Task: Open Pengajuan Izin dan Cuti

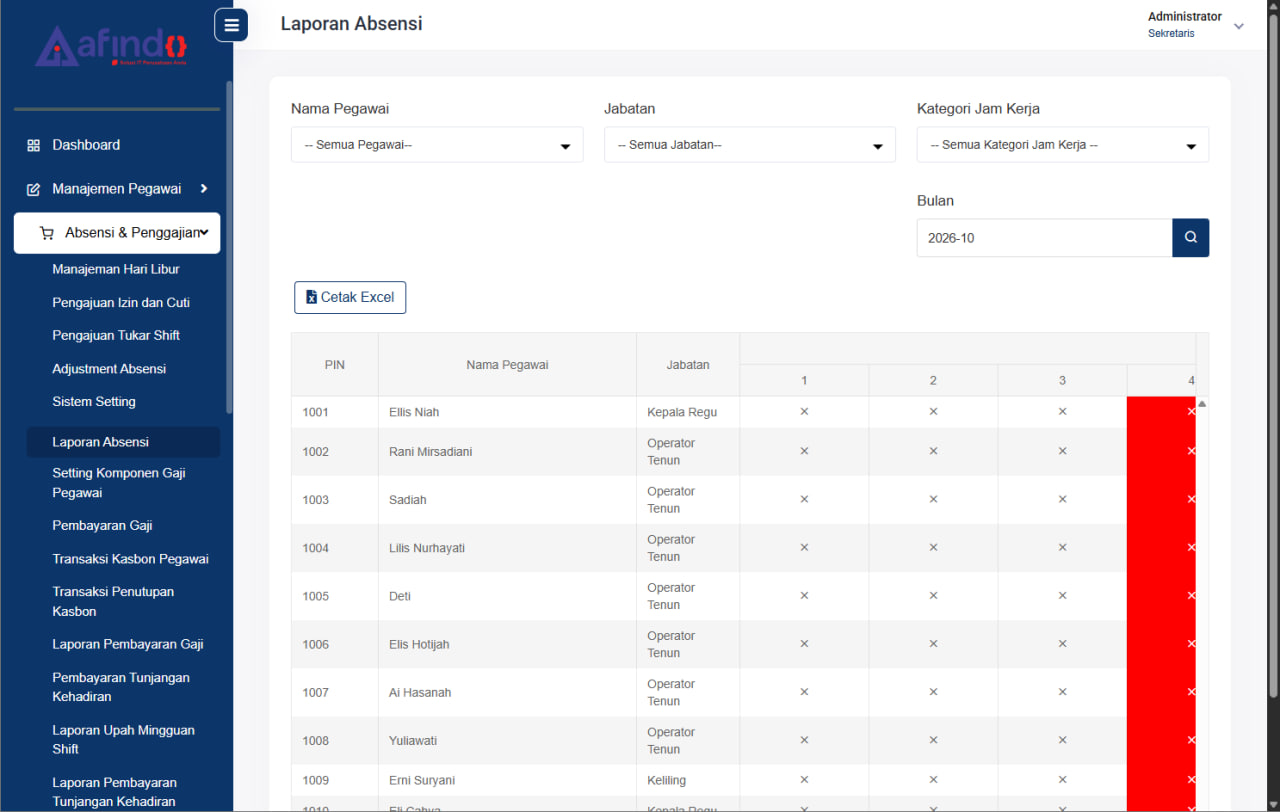Action: coord(121,302)
